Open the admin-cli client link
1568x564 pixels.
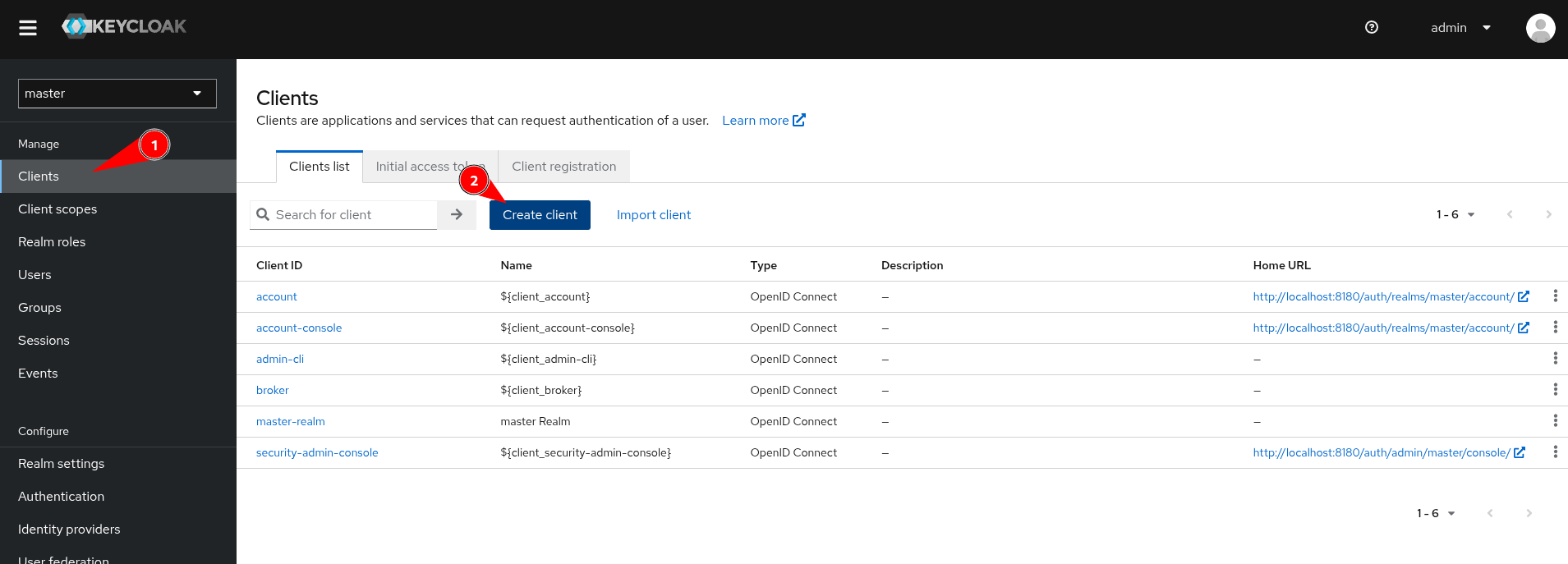pos(280,359)
